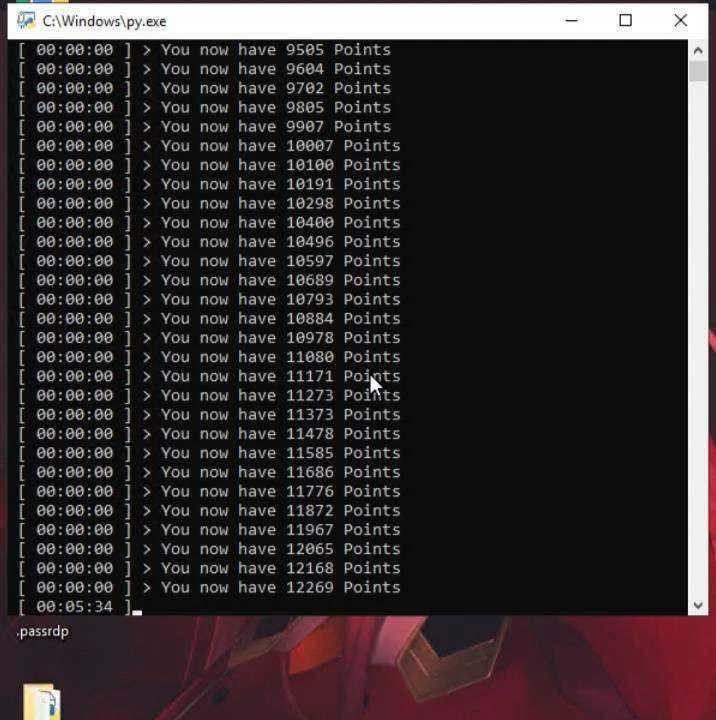This screenshot has height=720, width=716.
Task: Click the line with 11872 Points
Action: pos(209,511)
